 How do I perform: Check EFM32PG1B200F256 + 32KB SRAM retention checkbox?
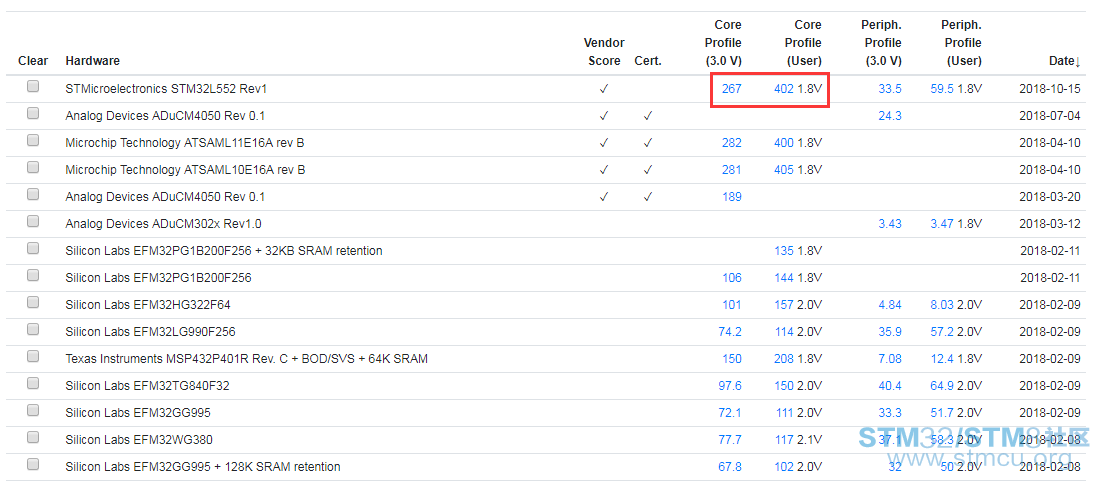point(33,248)
